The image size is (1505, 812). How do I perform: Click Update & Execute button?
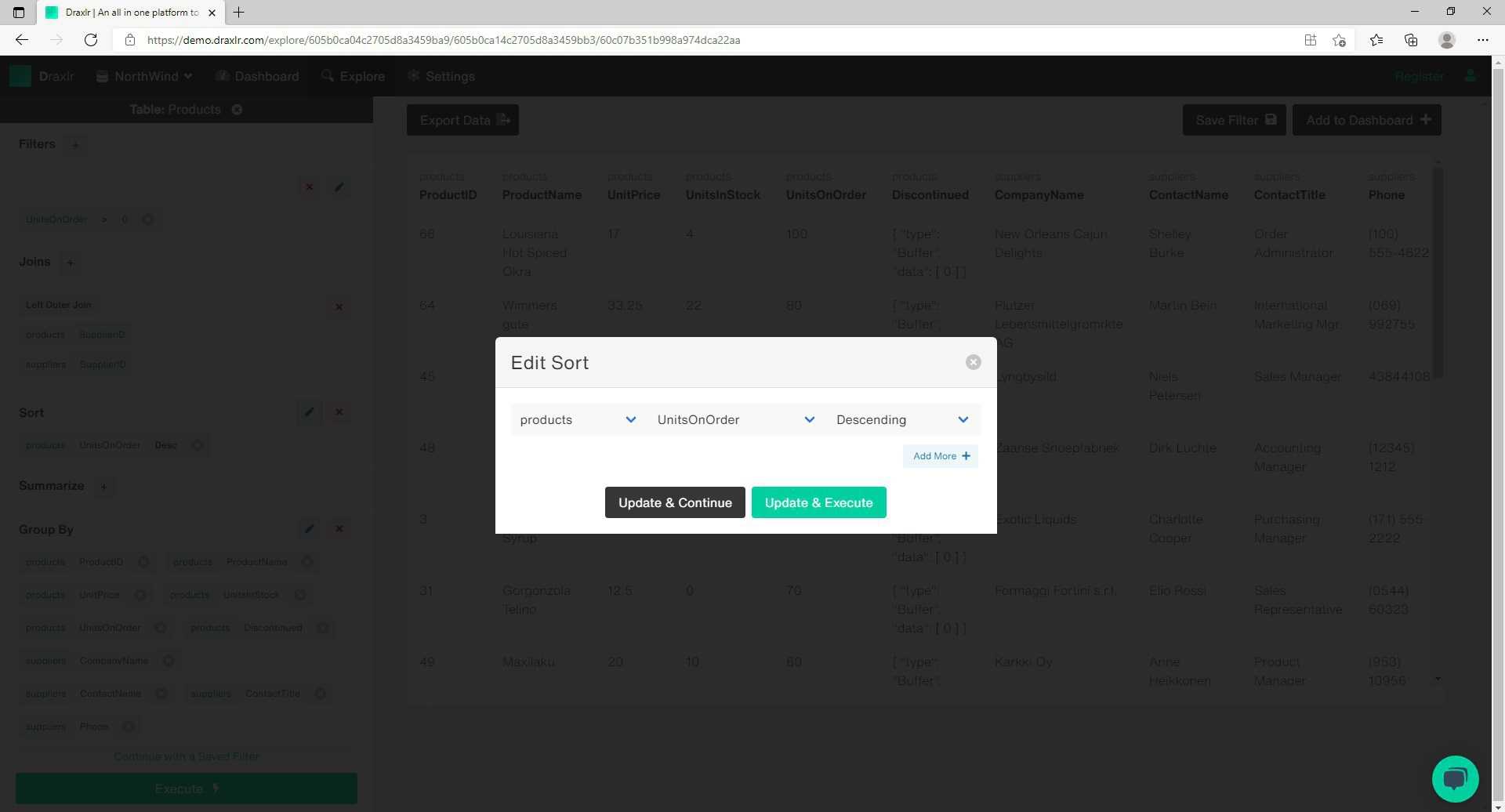(x=818, y=502)
